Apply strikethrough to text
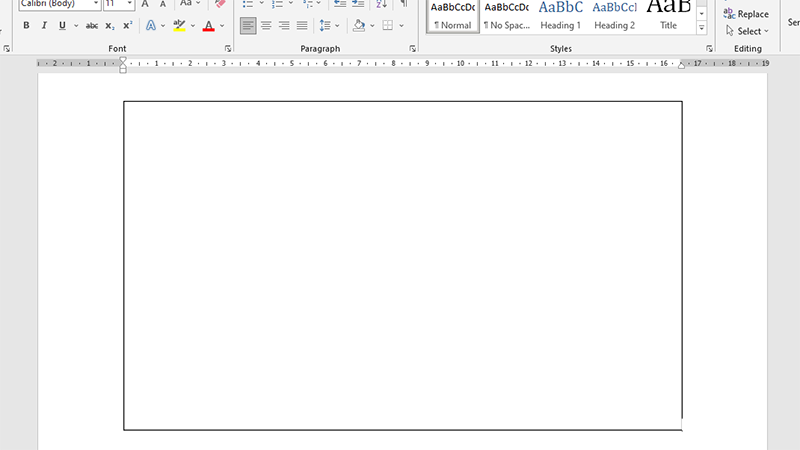Viewport: 800px width, 450px height. (92, 26)
